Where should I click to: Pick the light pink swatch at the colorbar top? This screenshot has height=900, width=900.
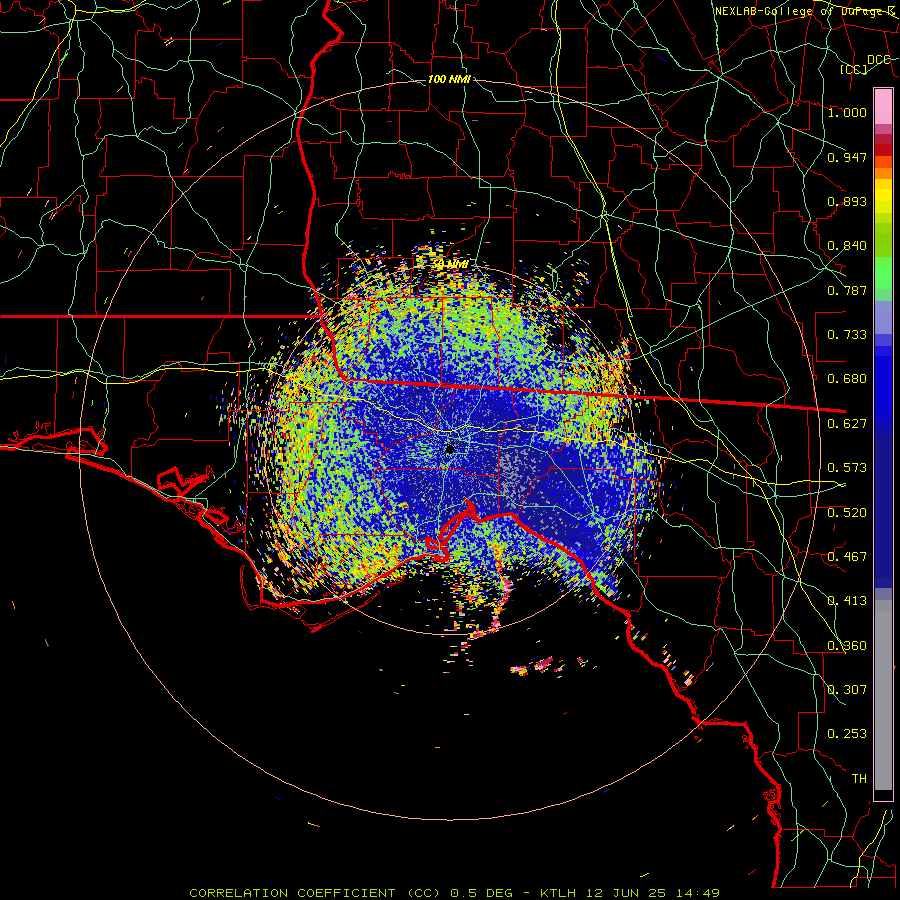(883, 106)
